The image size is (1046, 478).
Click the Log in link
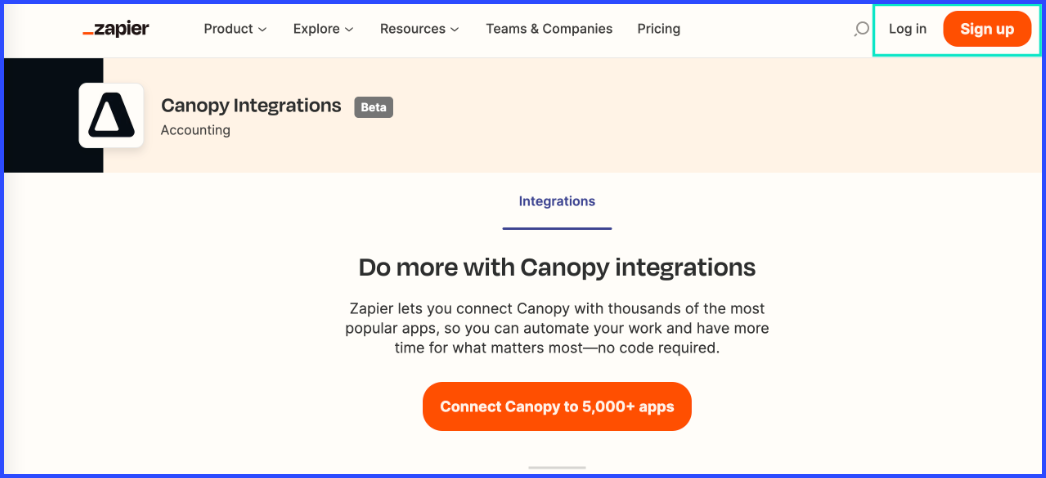point(907,29)
